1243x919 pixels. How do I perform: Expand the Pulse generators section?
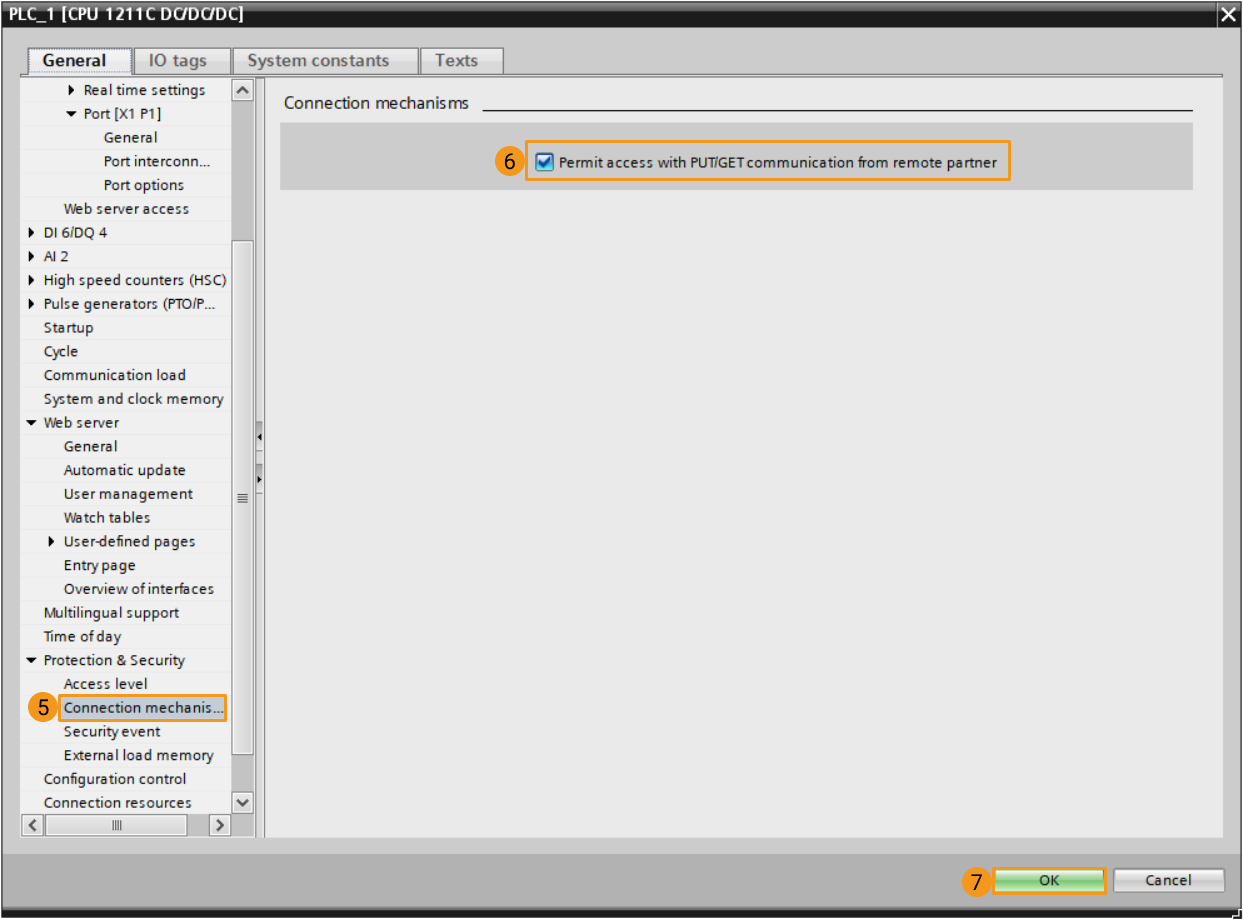pyautogui.click(x=31, y=304)
